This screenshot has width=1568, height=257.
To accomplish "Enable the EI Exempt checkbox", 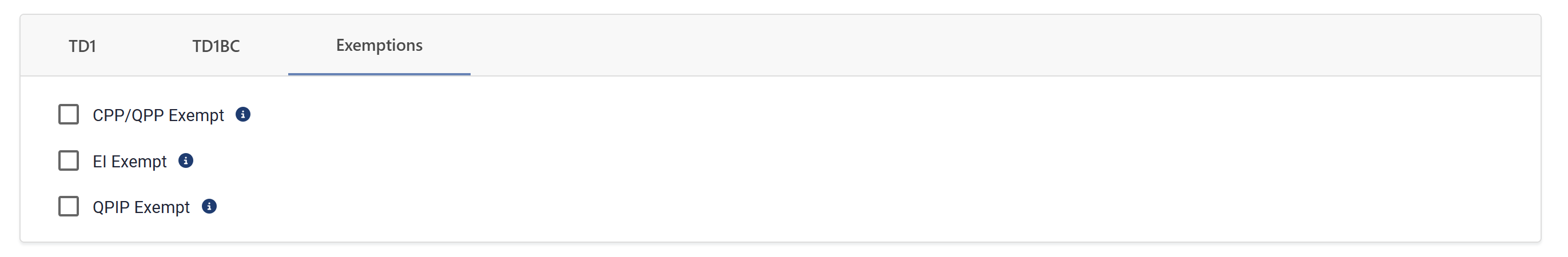I will pos(69,160).
